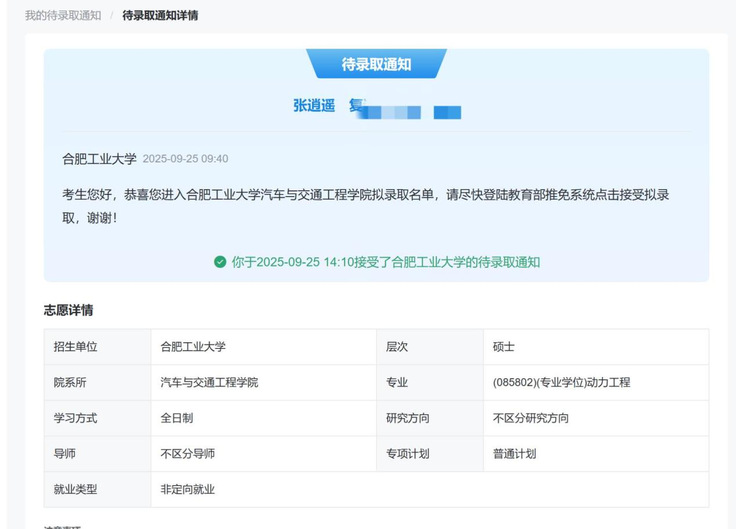Click the 专业 value (085802) 动力工程

561,383
